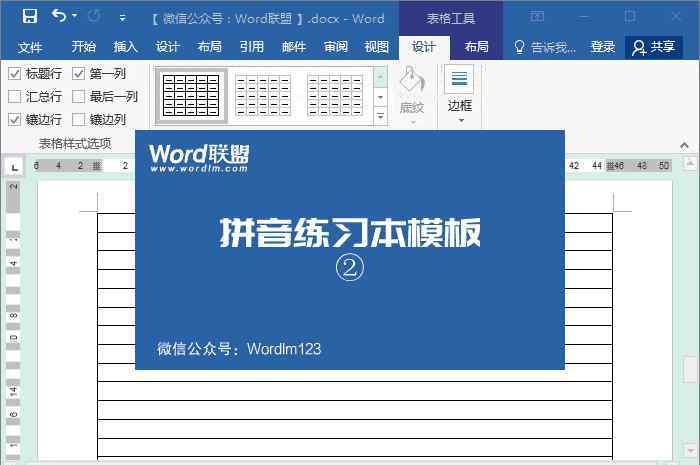Enable the 汇总行 checkbox

pyautogui.click(x=15, y=96)
